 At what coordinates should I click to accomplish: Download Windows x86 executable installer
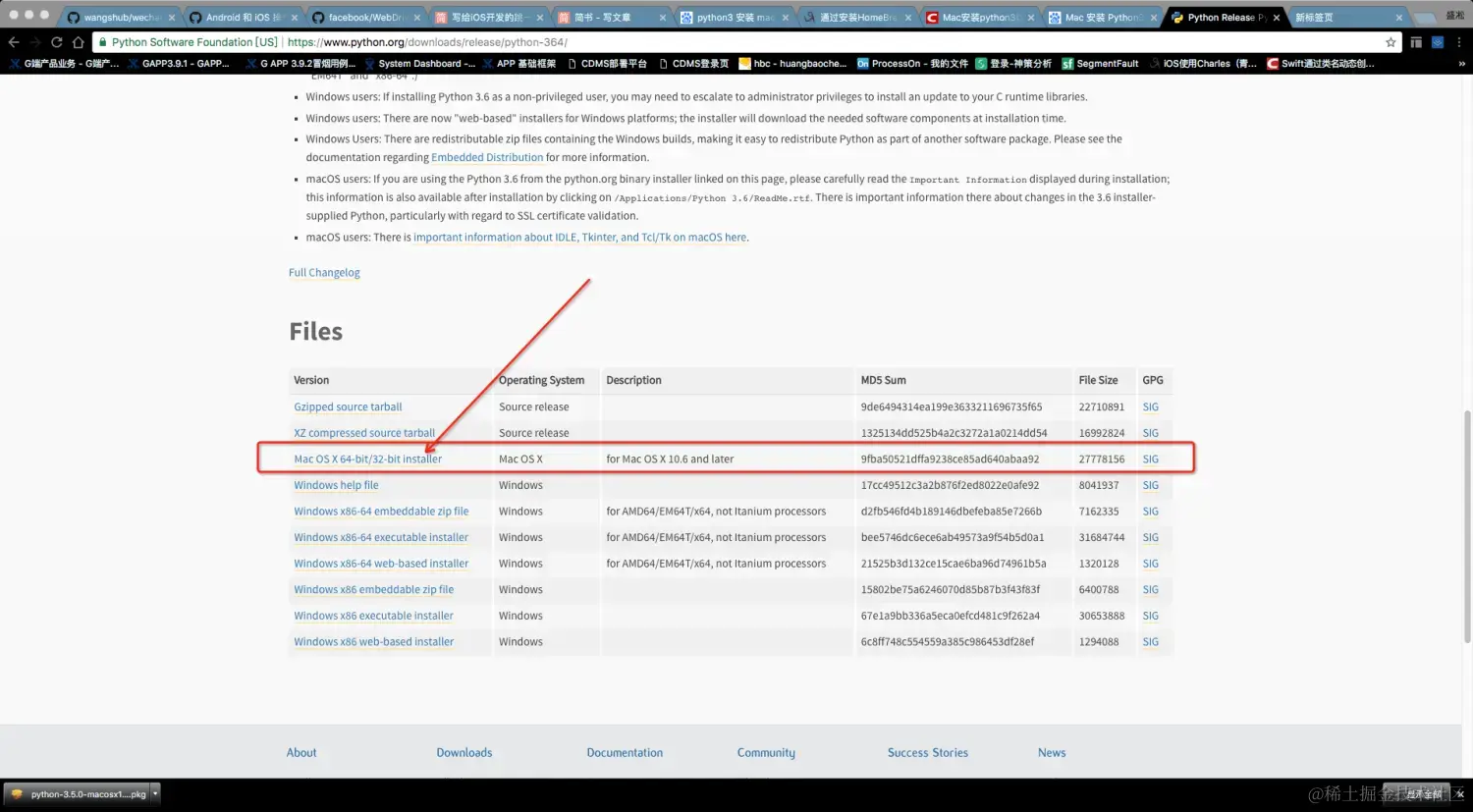[x=373, y=616]
